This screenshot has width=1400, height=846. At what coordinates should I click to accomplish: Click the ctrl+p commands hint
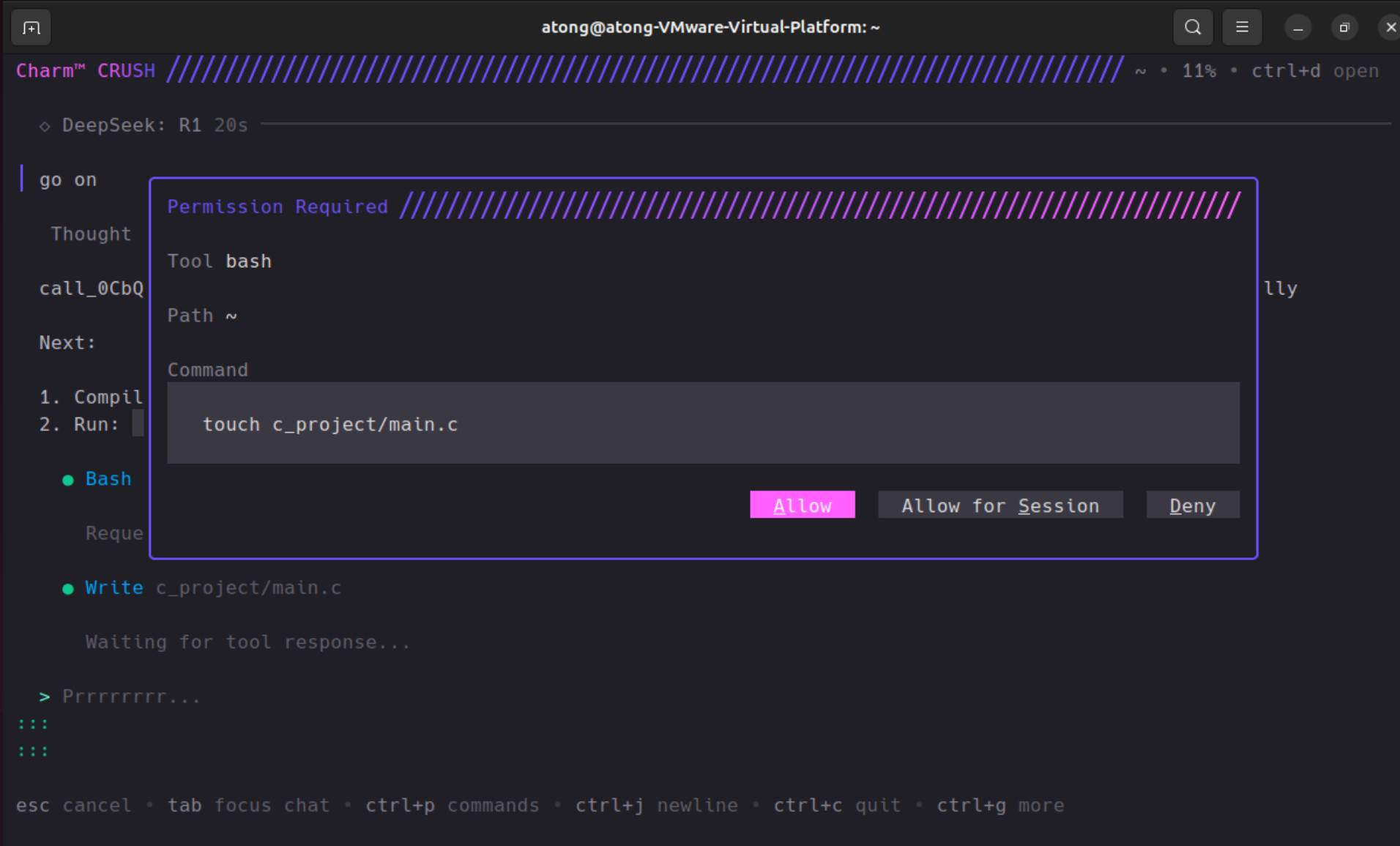[453, 805]
